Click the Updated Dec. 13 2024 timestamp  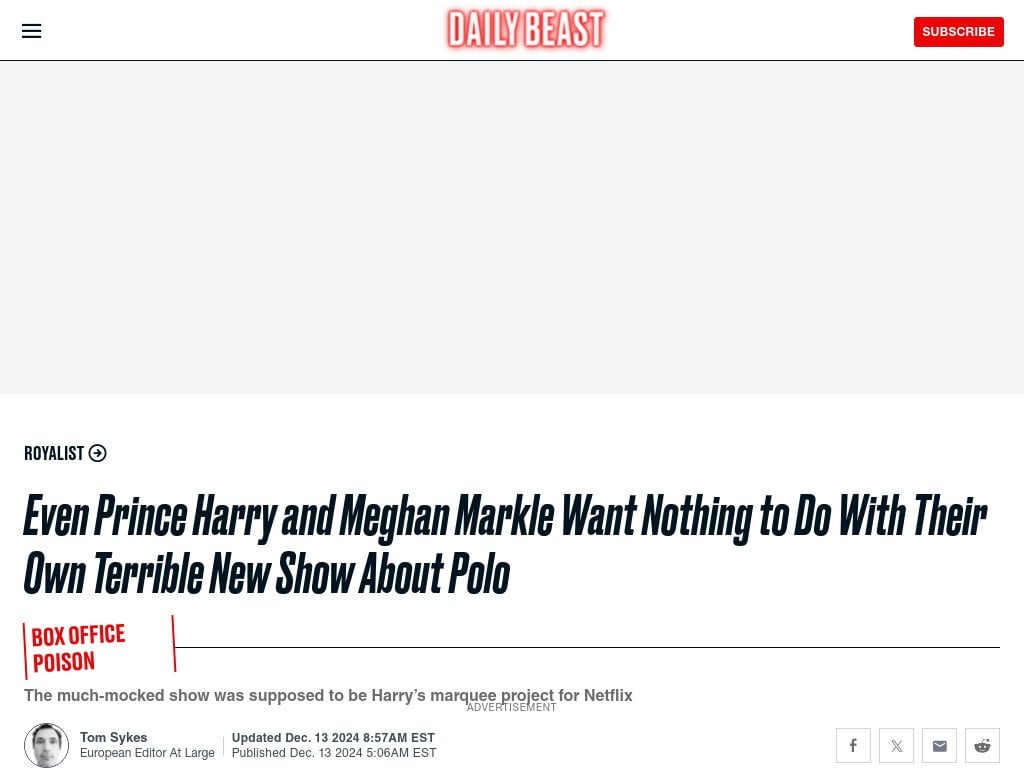tap(333, 737)
